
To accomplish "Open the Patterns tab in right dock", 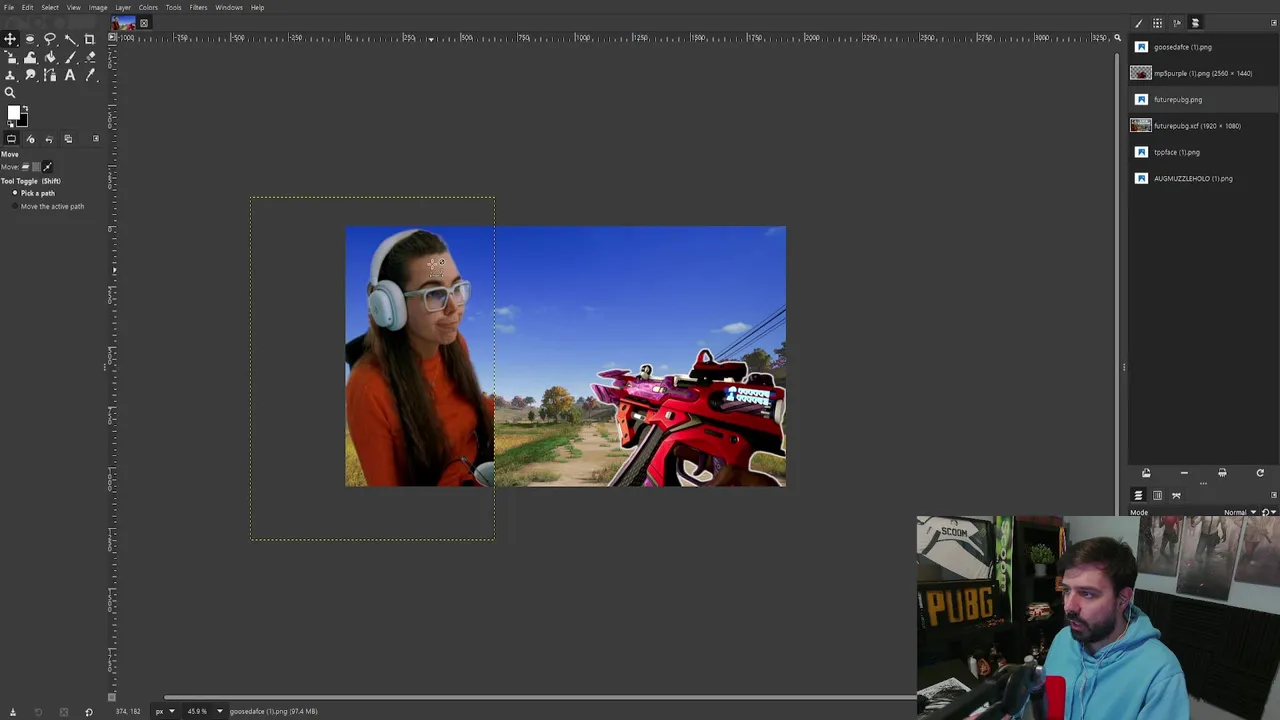I will coord(1157,23).
